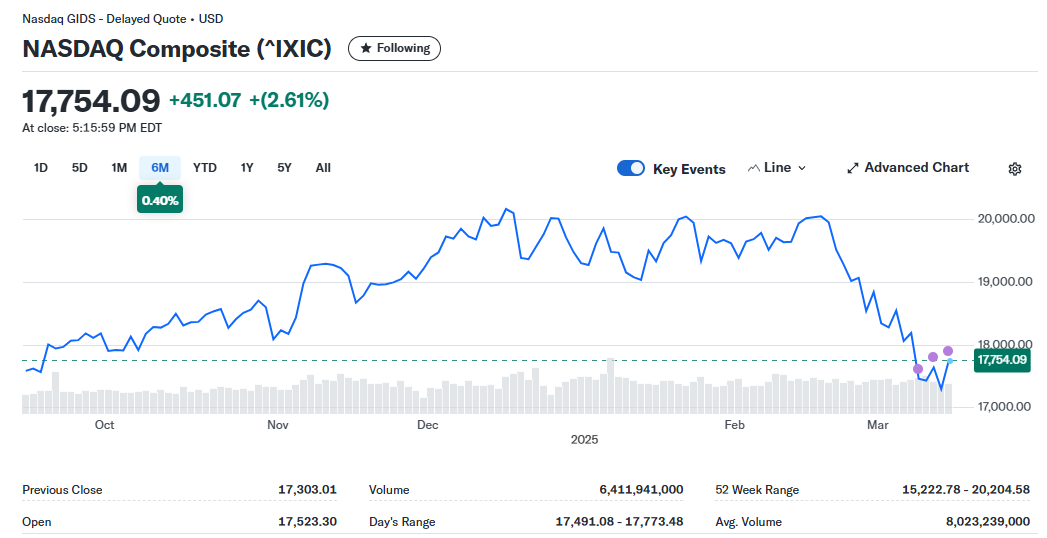Select the 6M time range tab
1047x538 pixels.
click(x=160, y=168)
